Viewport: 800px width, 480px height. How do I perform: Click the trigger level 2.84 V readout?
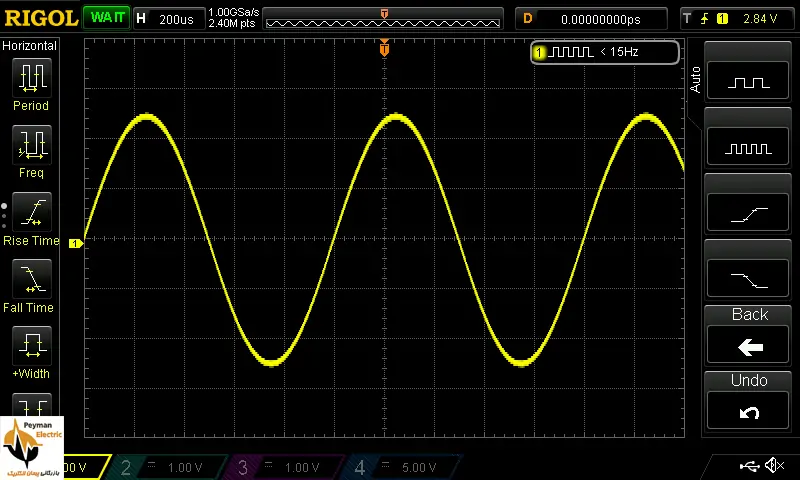tap(760, 19)
